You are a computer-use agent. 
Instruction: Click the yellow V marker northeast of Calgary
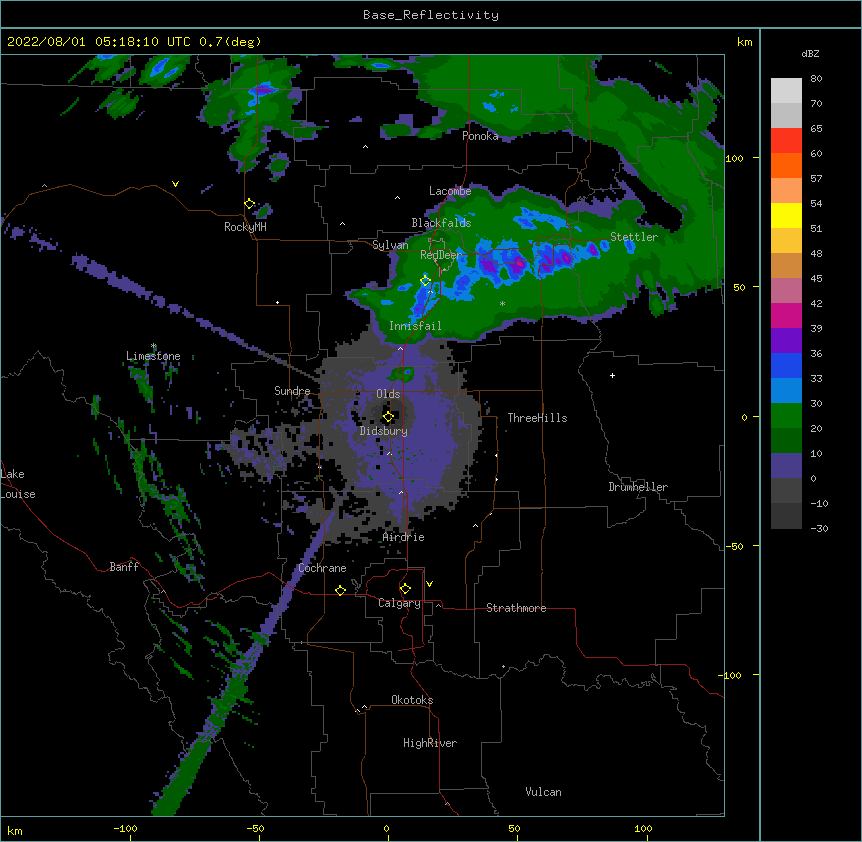point(429,584)
